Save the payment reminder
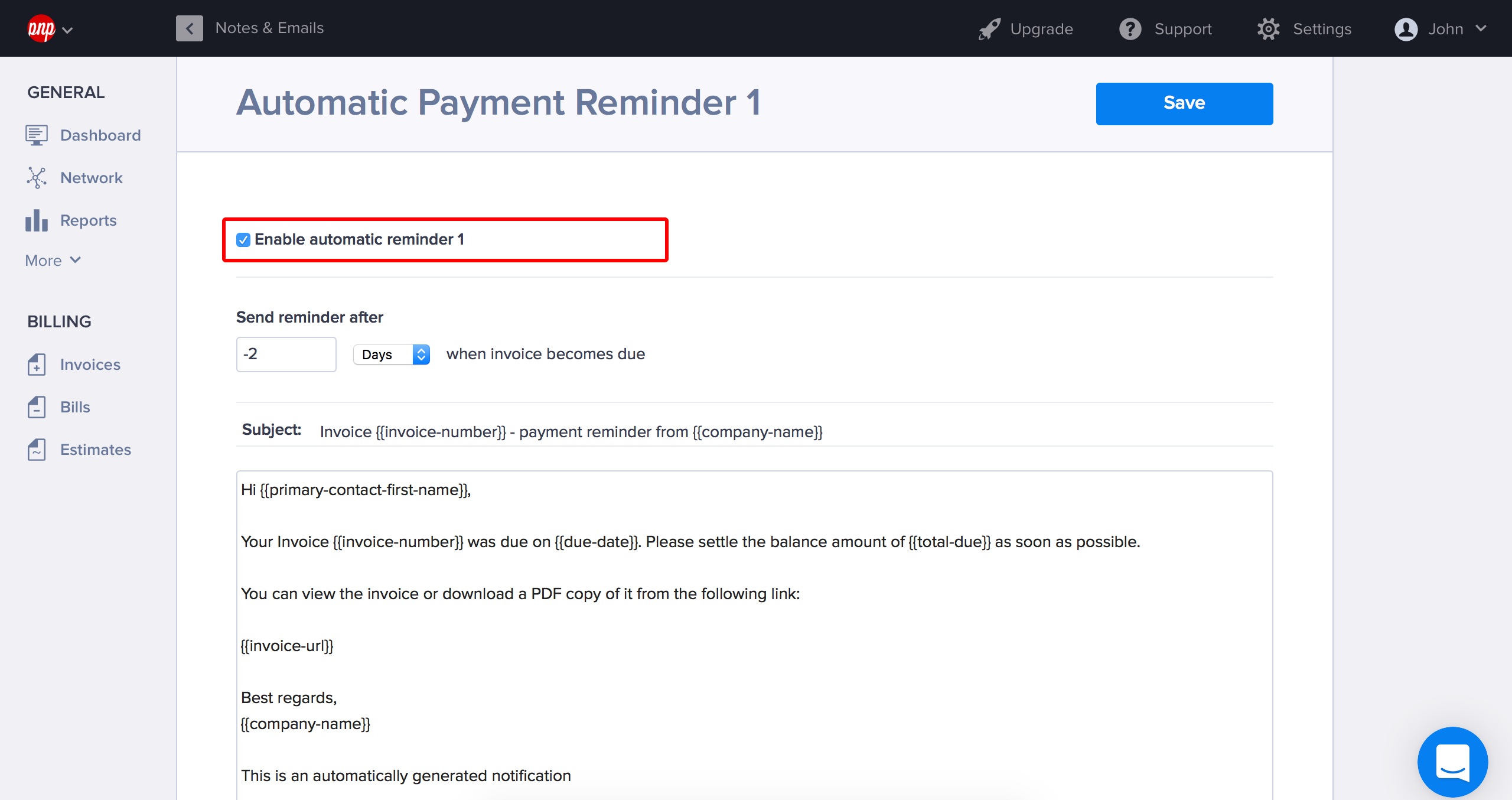Image resolution: width=1512 pixels, height=800 pixels. [x=1184, y=103]
